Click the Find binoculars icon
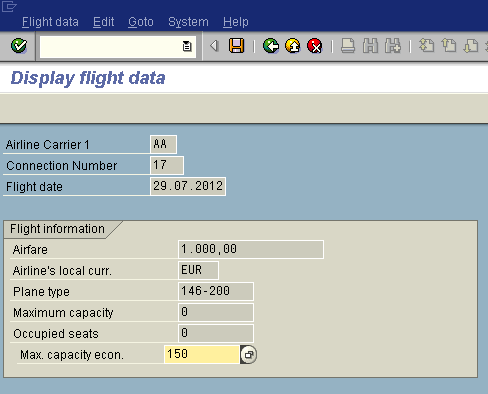 tap(370, 46)
